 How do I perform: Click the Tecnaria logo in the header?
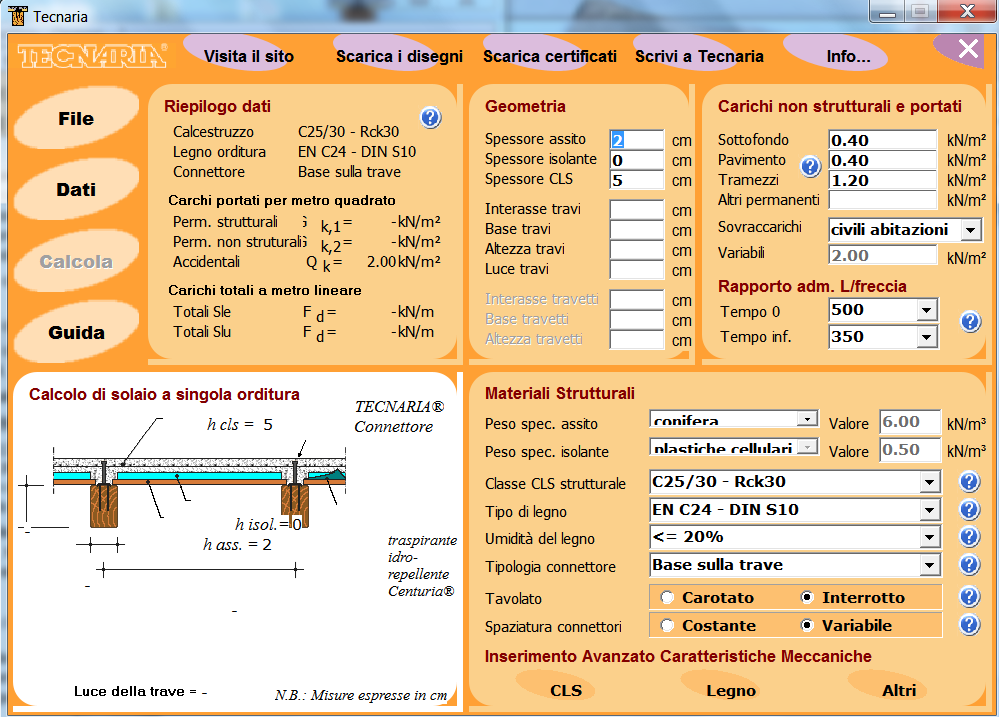pyautogui.click(x=92, y=56)
